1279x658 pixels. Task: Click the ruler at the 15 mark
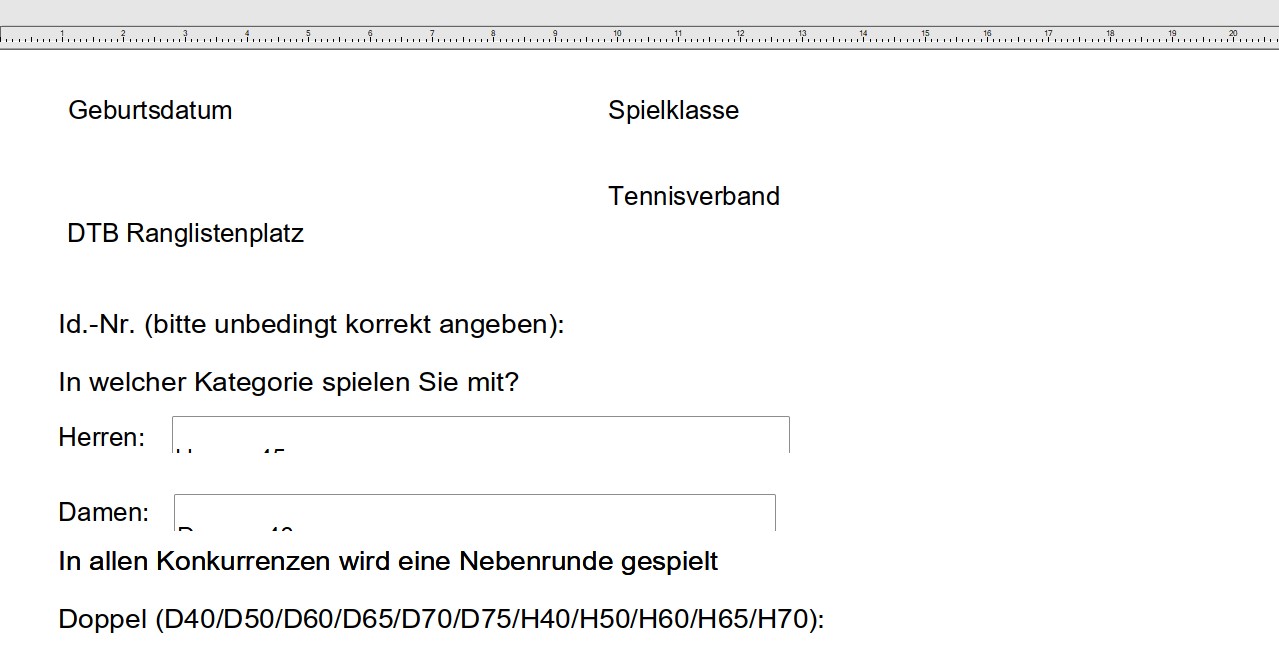click(x=925, y=37)
